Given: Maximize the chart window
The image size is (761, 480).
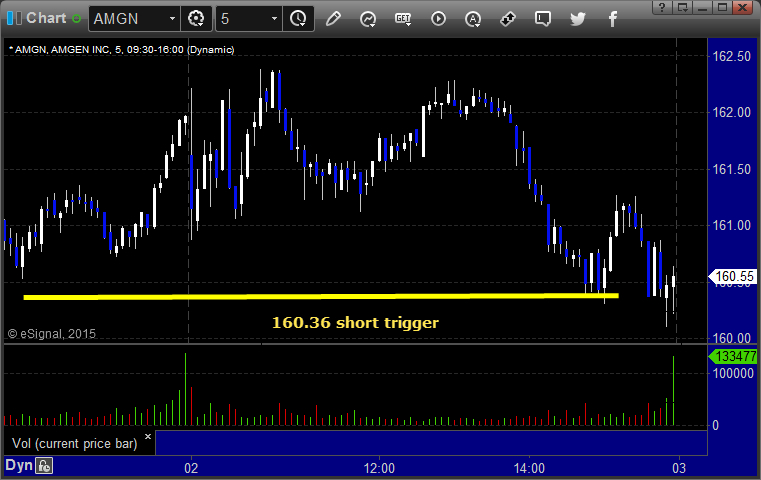Looking at the screenshot, I should [722, 7].
